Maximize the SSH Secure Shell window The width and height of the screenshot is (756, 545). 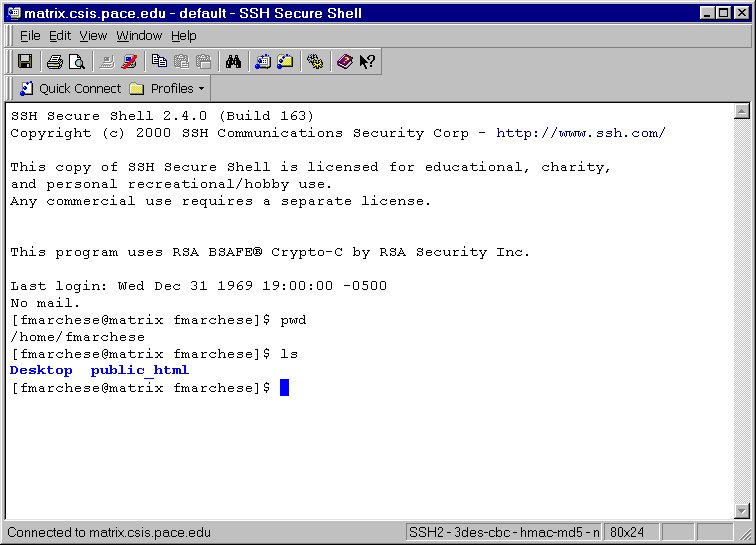[724, 13]
